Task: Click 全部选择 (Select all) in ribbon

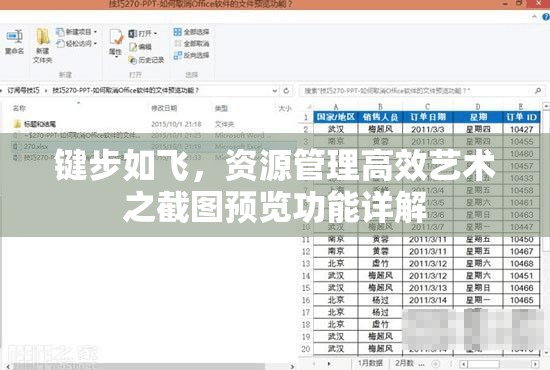Action: coord(192,32)
